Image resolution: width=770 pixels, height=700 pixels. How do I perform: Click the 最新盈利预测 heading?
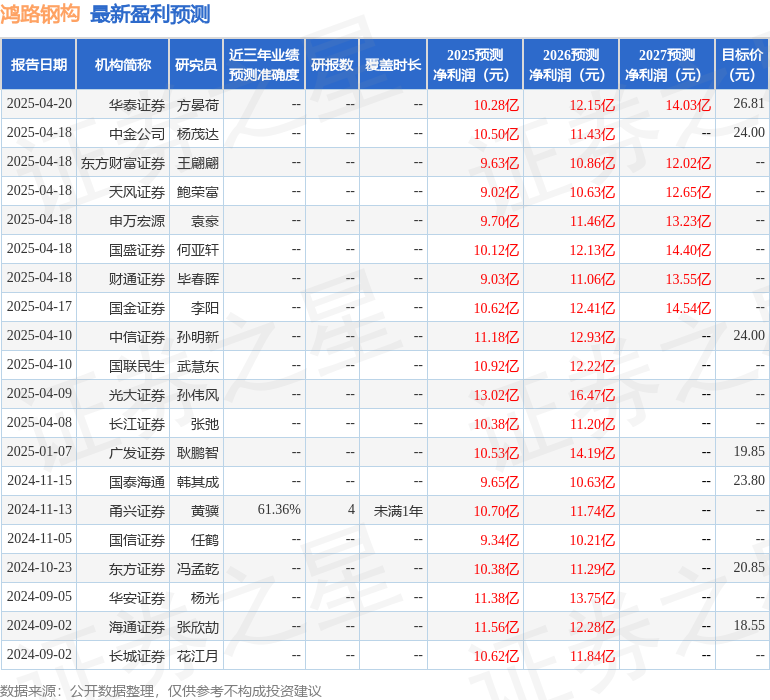click(150, 14)
